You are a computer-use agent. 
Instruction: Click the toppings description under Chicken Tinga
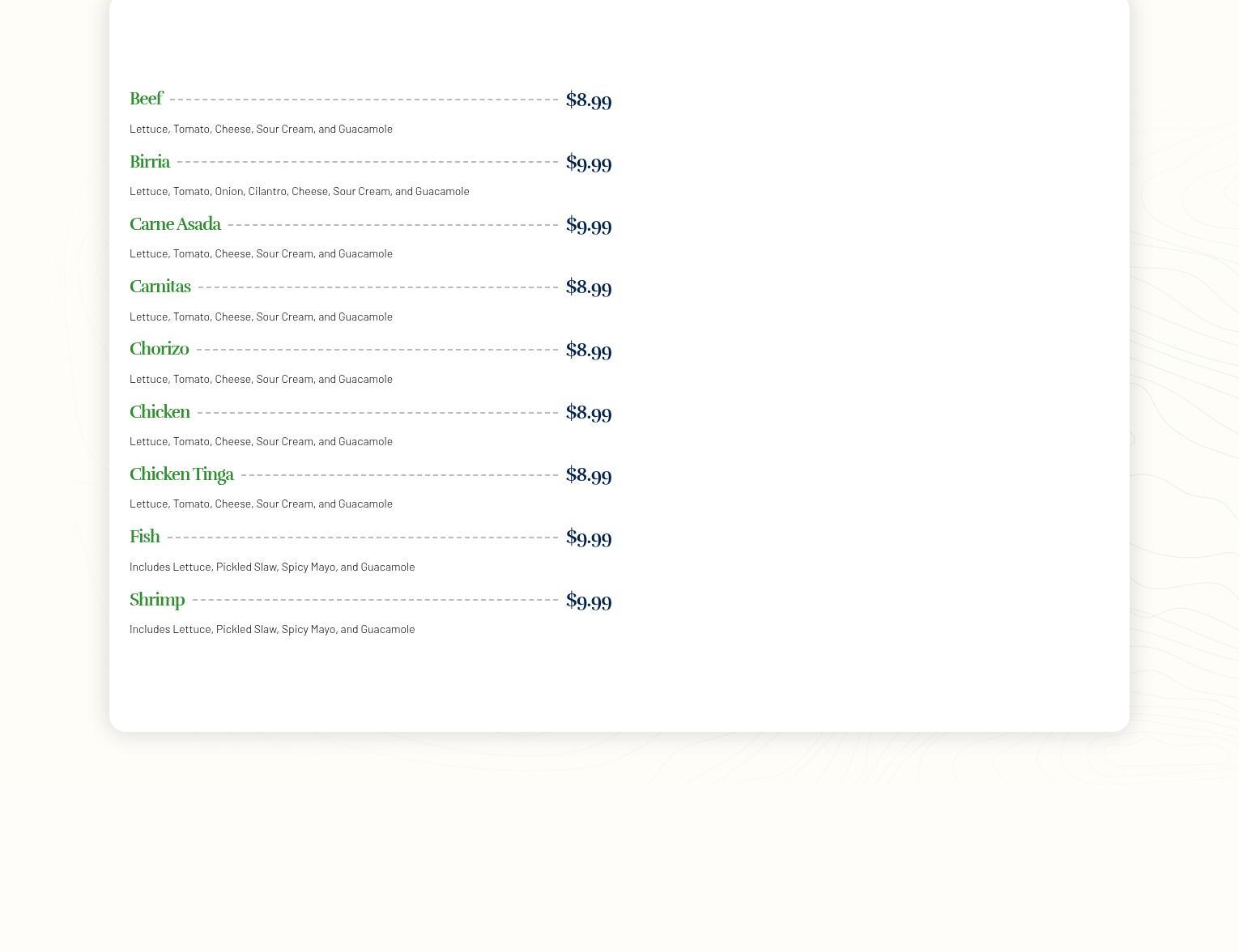click(261, 504)
